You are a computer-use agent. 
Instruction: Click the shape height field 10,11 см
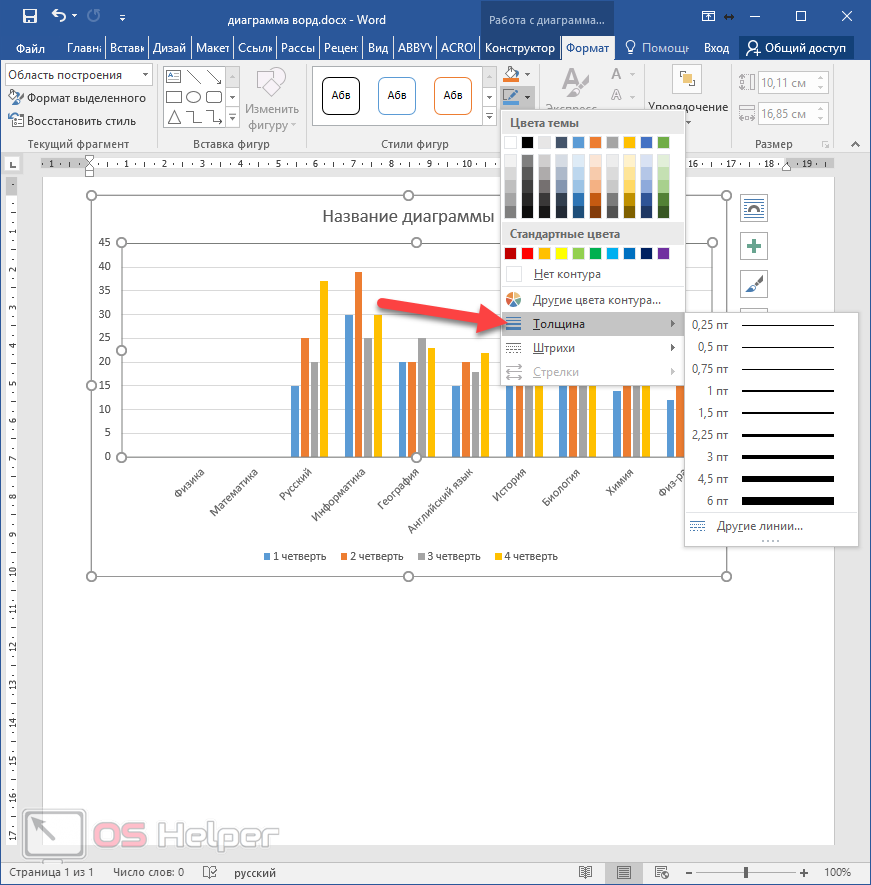coord(786,83)
